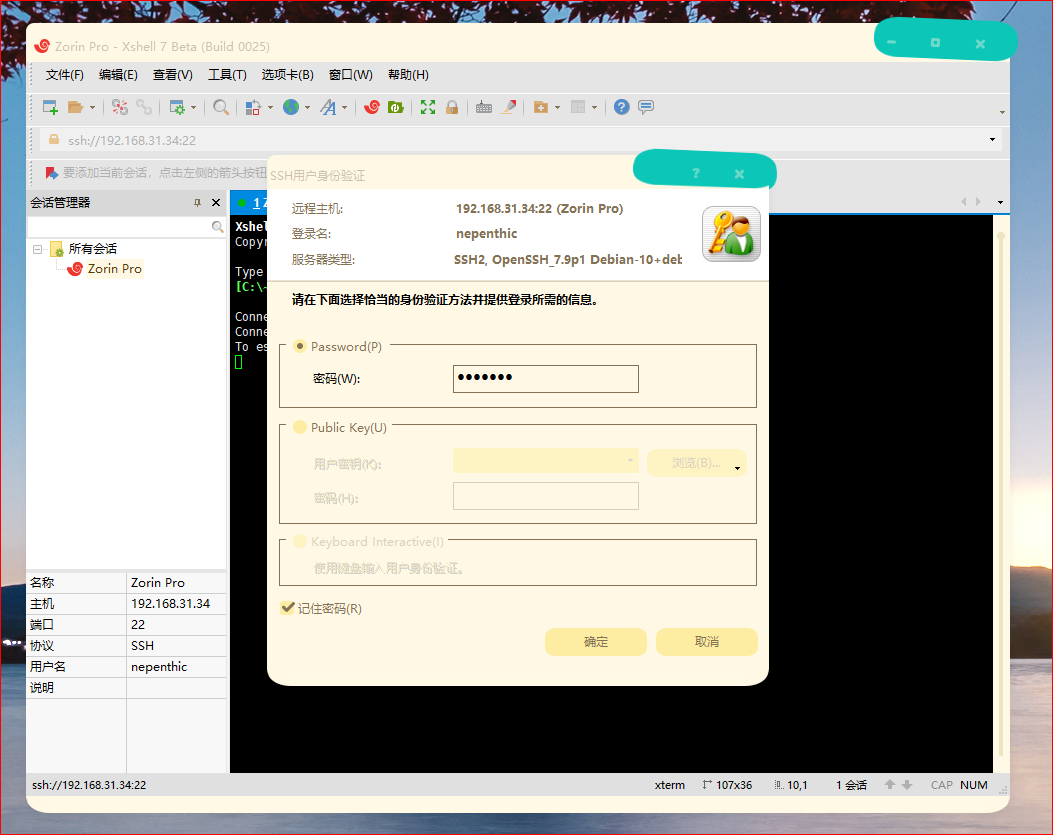Toggle full screen green arrows icon
1053x835 pixels.
coord(428,107)
